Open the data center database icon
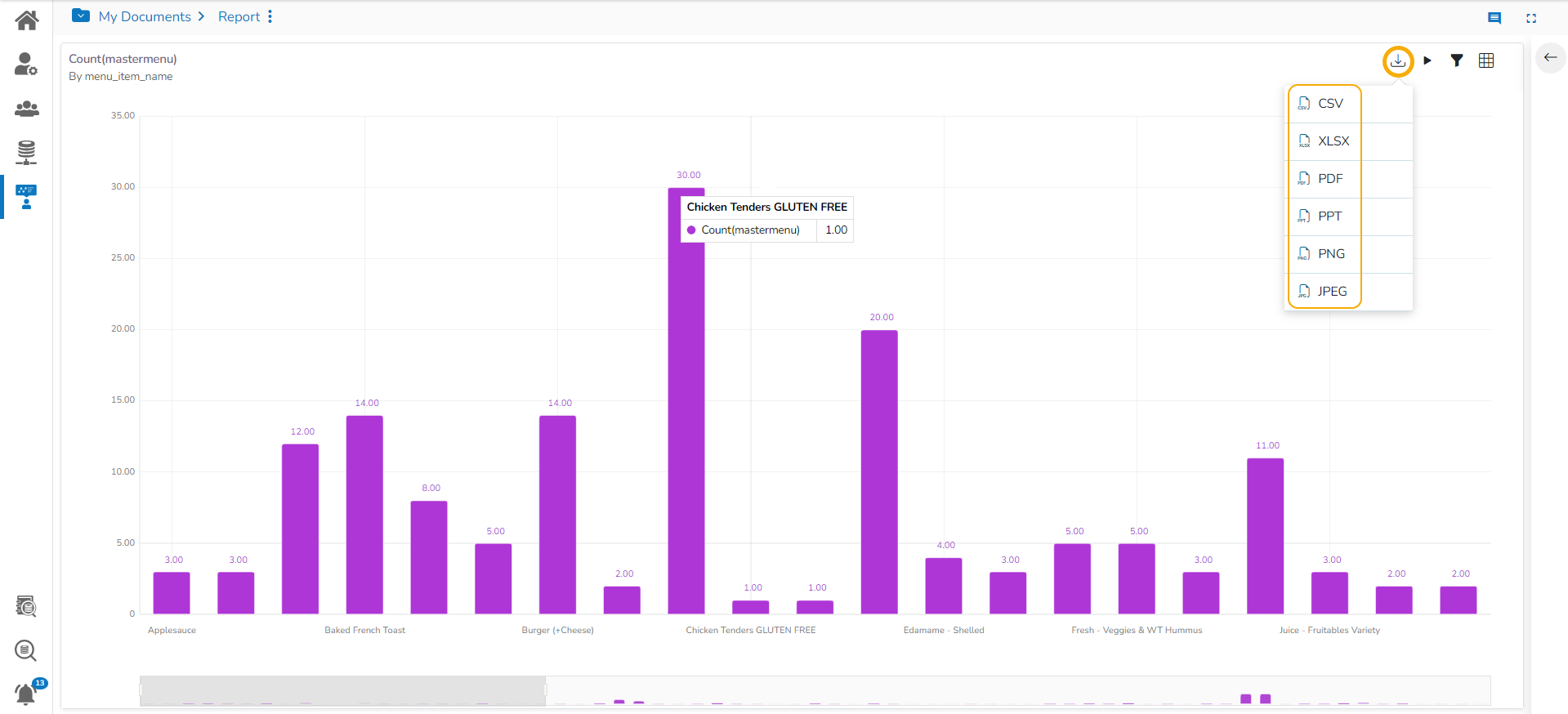This screenshot has width=1568, height=714. tap(26, 152)
